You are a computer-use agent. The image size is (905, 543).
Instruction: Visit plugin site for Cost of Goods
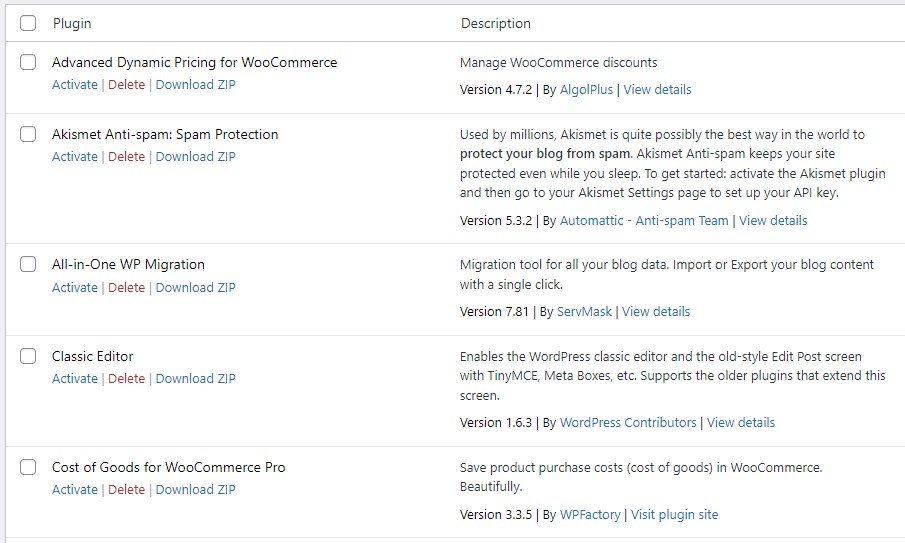tap(674, 515)
